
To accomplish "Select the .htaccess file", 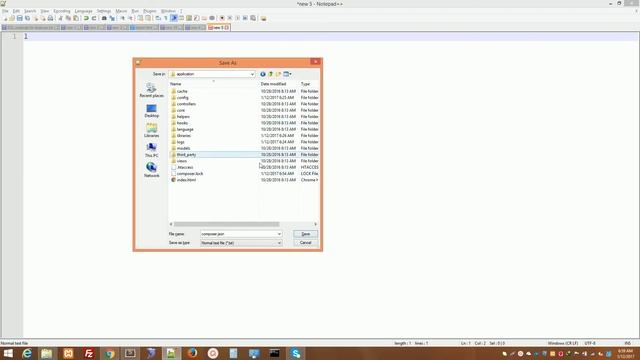I will (x=185, y=167).
